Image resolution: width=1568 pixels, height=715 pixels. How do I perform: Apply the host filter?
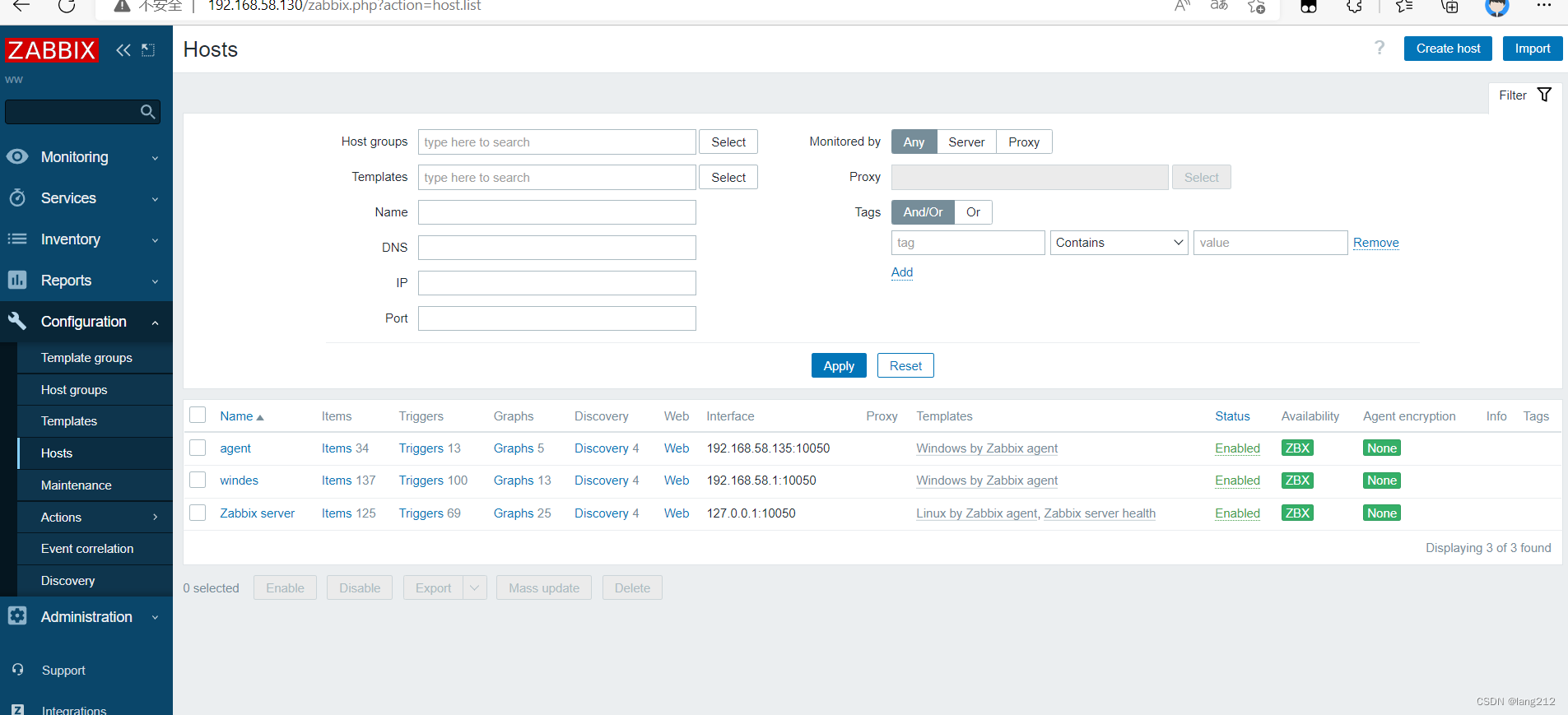click(x=839, y=365)
